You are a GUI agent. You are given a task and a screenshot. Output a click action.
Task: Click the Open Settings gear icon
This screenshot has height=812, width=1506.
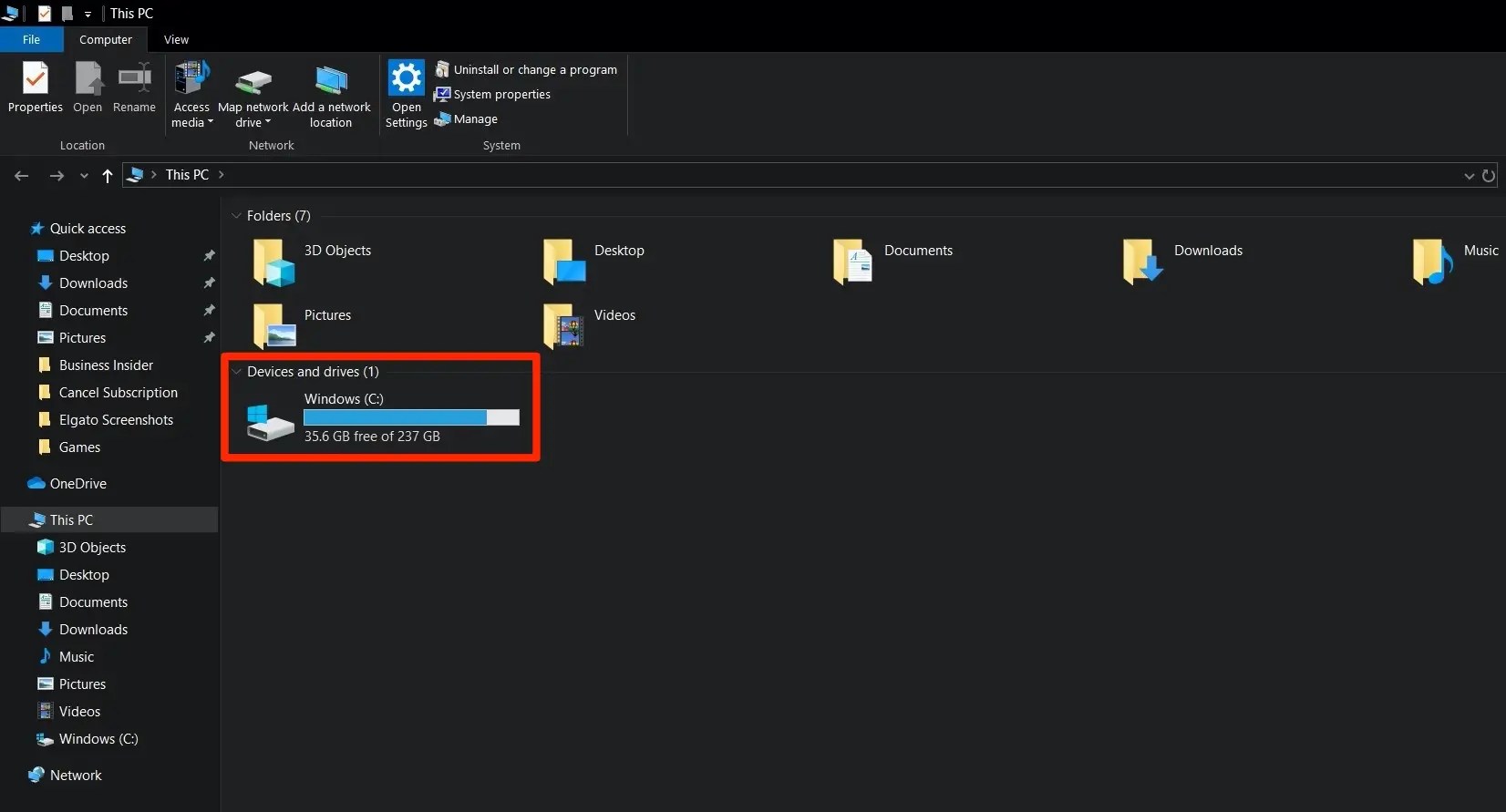[407, 78]
